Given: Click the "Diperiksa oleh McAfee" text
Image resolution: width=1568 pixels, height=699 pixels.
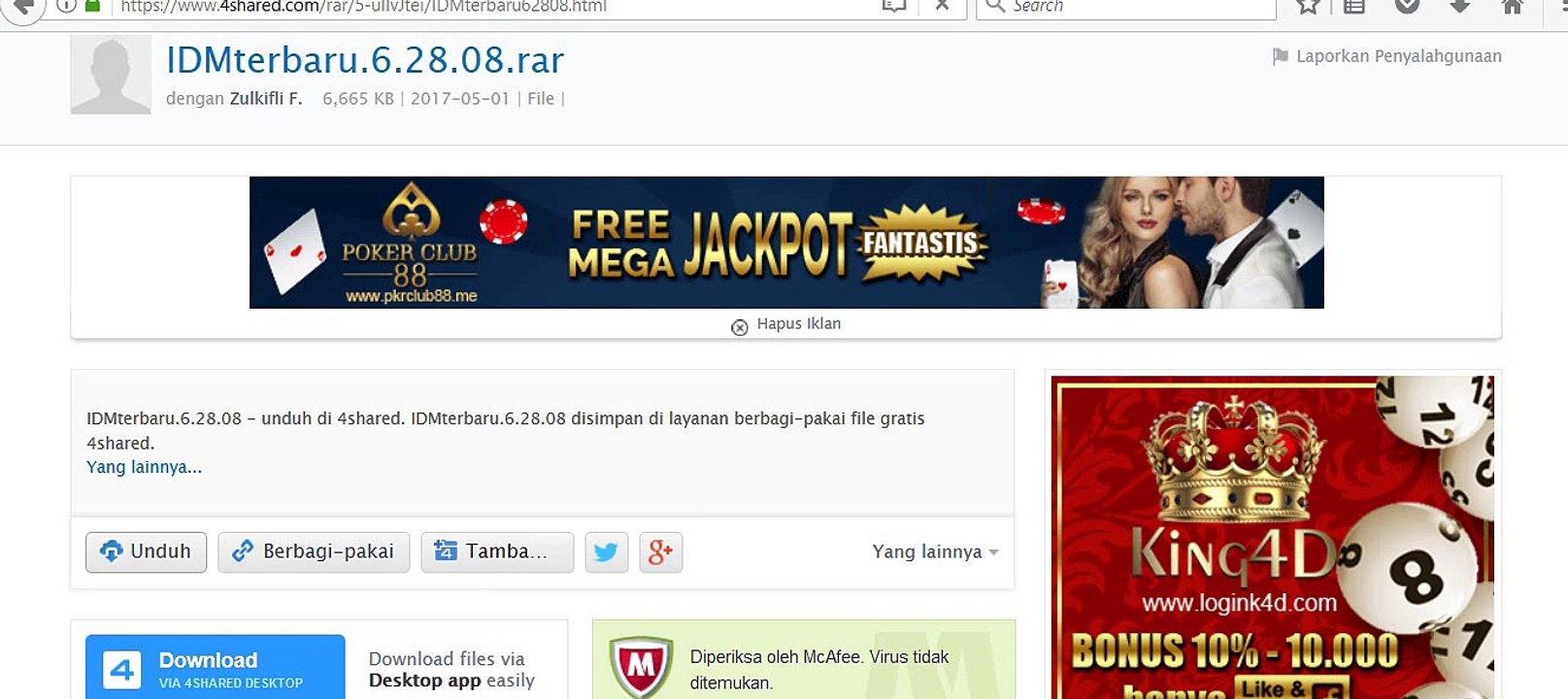Looking at the screenshot, I should 819,670.
